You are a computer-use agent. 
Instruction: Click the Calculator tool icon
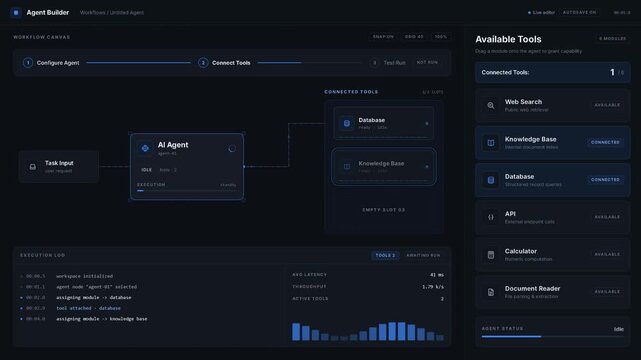[491, 255]
